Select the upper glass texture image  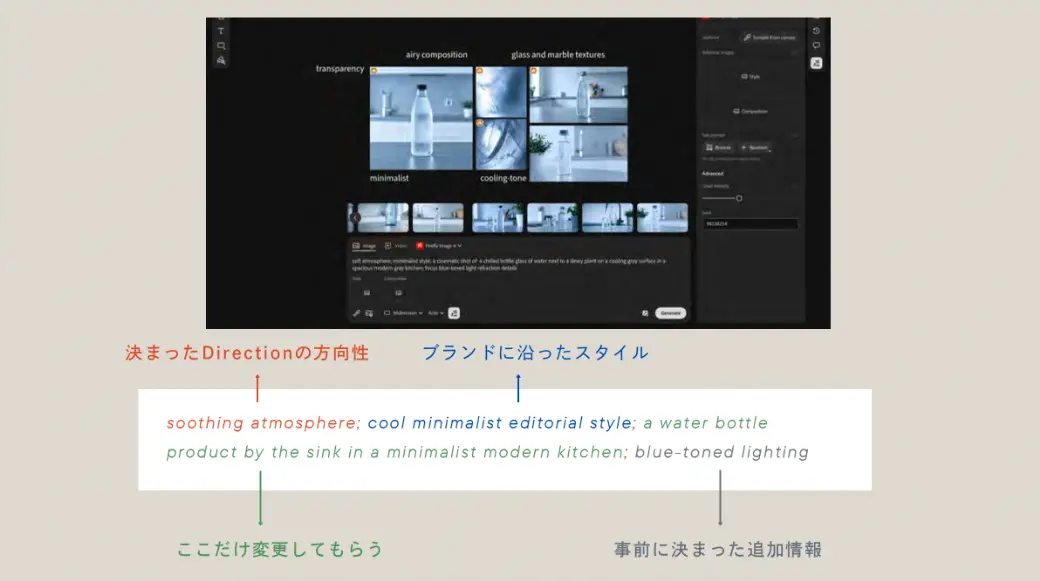pyautogui.click(x=501, y=92)
